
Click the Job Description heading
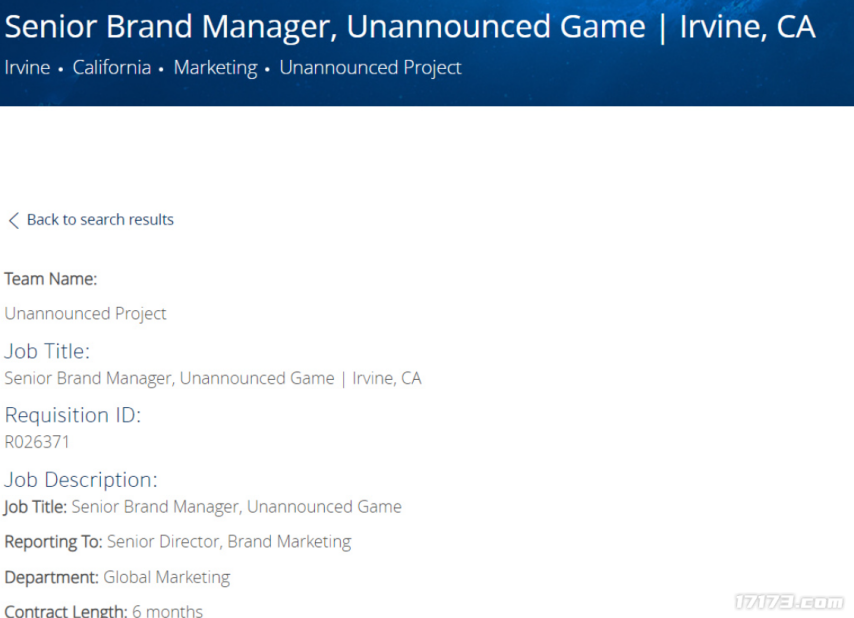[x=80, y=480]
